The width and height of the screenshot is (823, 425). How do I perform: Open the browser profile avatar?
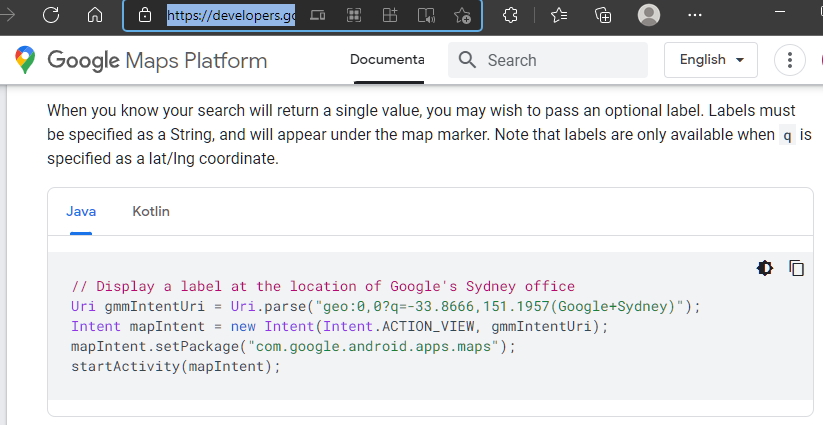[649, 15]
